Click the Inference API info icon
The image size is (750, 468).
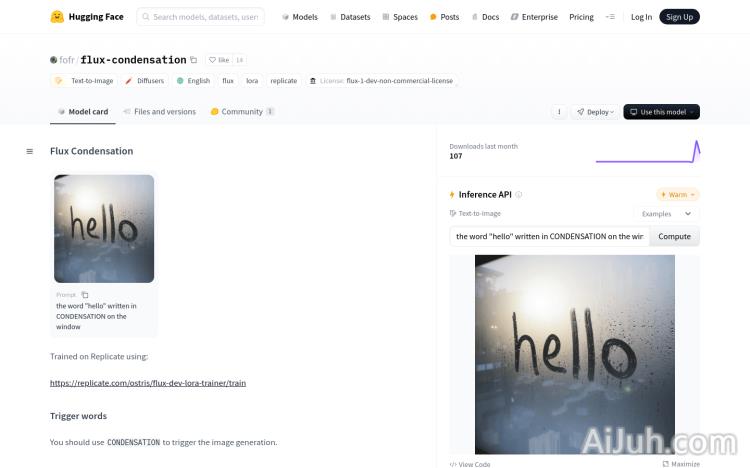tap(518, 195)
